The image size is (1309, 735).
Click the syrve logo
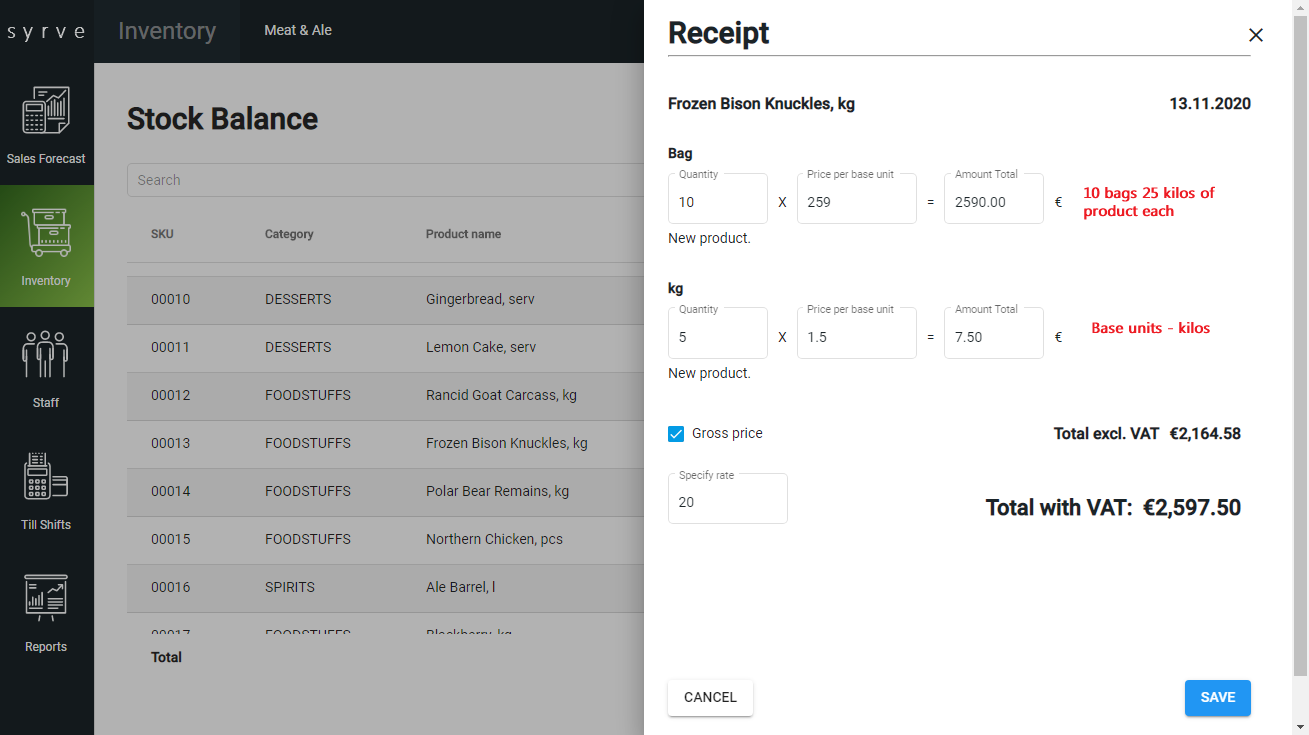coord(46,31)
